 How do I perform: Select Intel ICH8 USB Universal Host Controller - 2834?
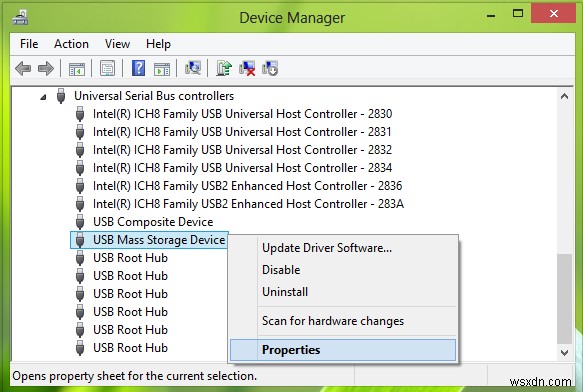(242, 168)
